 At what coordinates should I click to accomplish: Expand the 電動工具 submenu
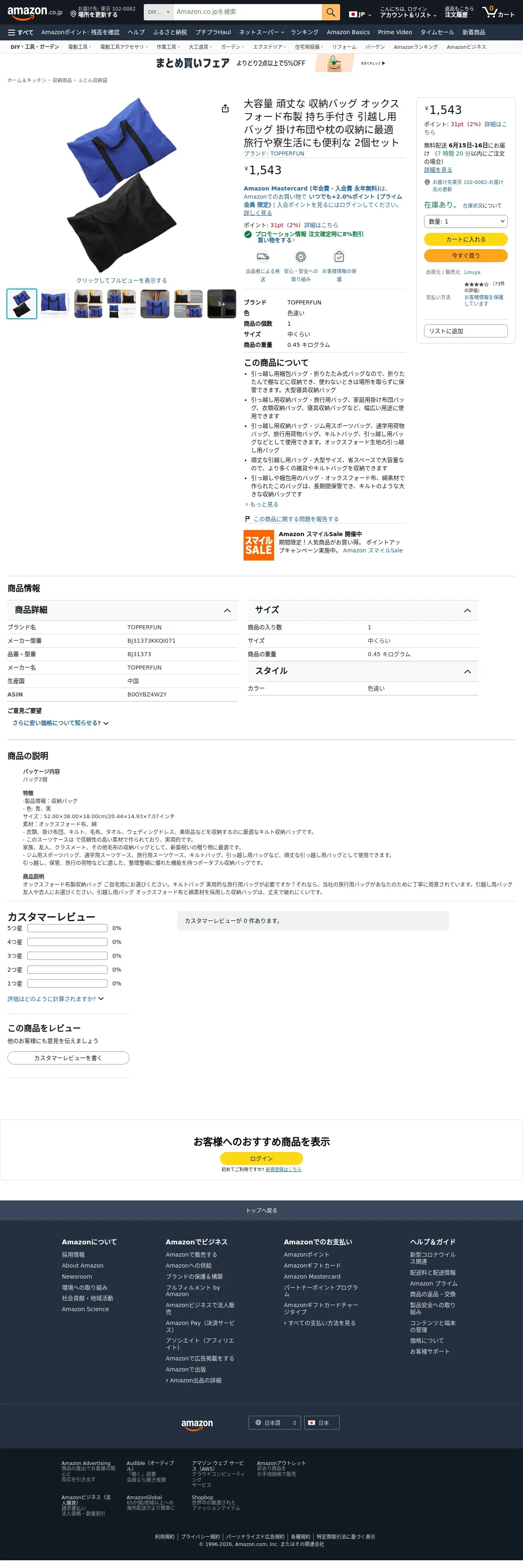80,47
